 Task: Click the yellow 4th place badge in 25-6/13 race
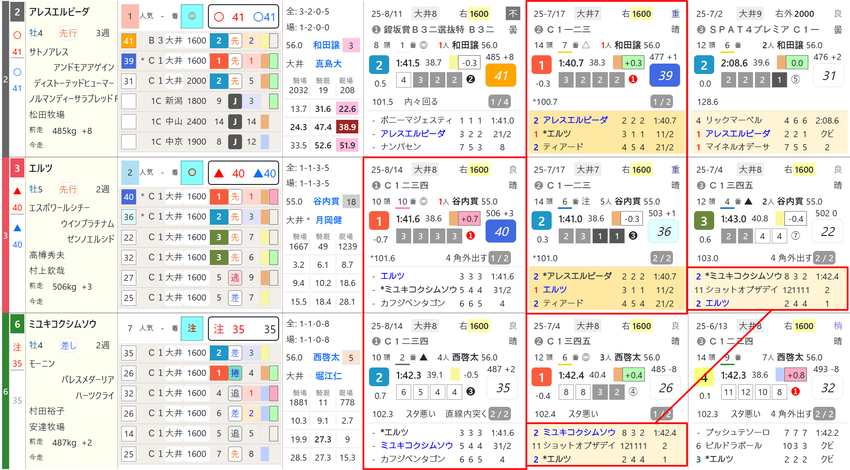[x=703, y=377]
